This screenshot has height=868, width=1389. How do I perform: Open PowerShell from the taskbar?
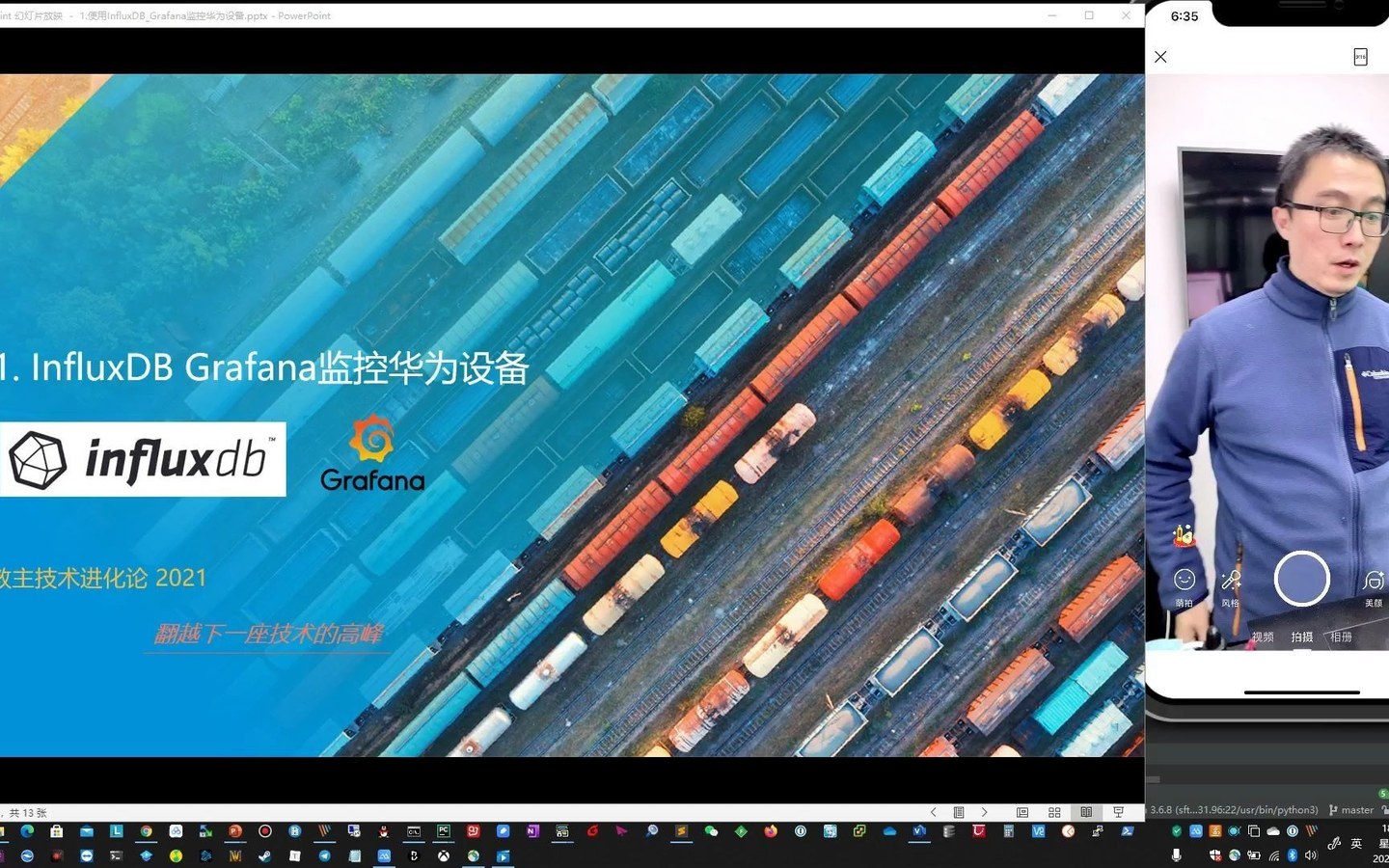[x=1128, y=830]
